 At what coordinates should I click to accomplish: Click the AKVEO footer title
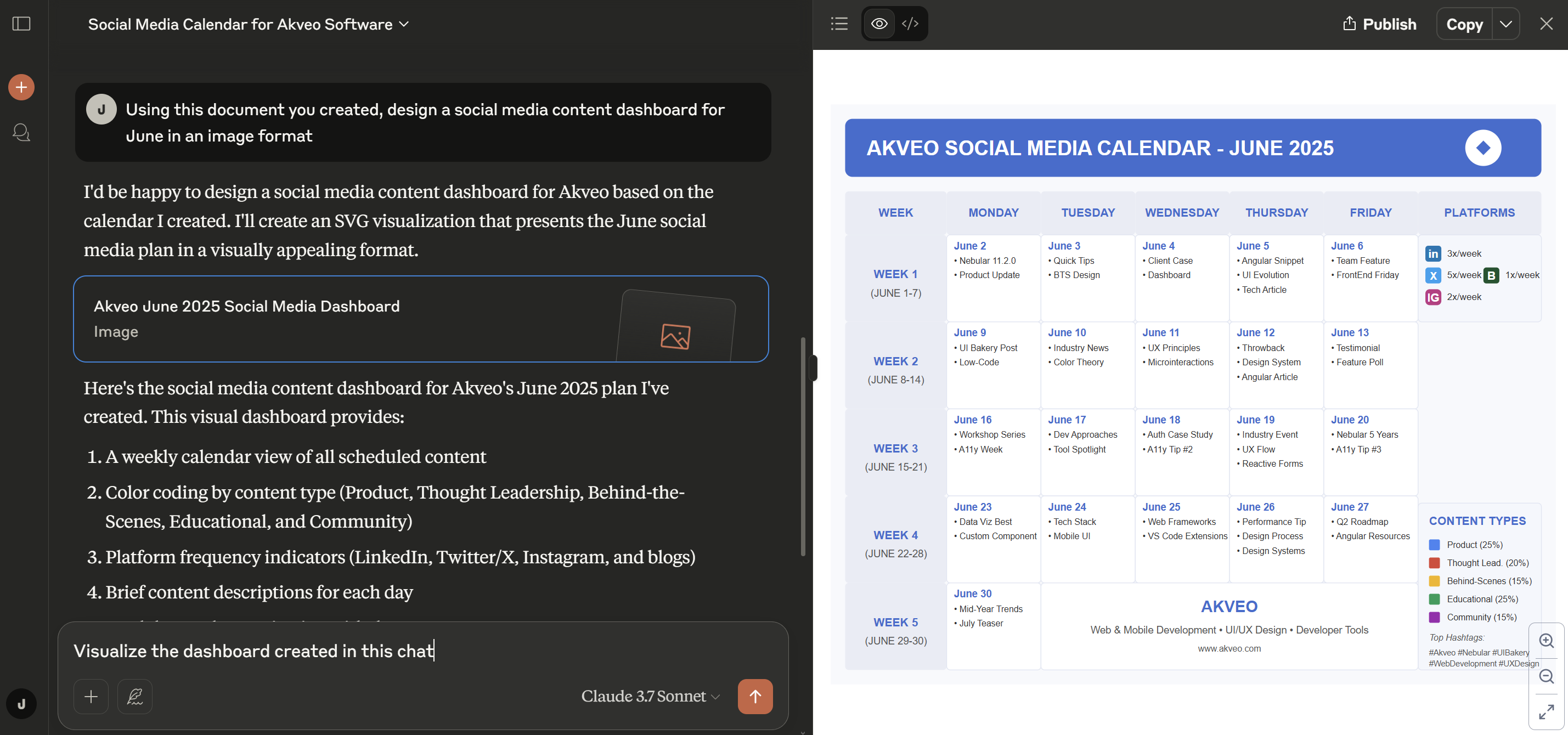pos(1229,607)
